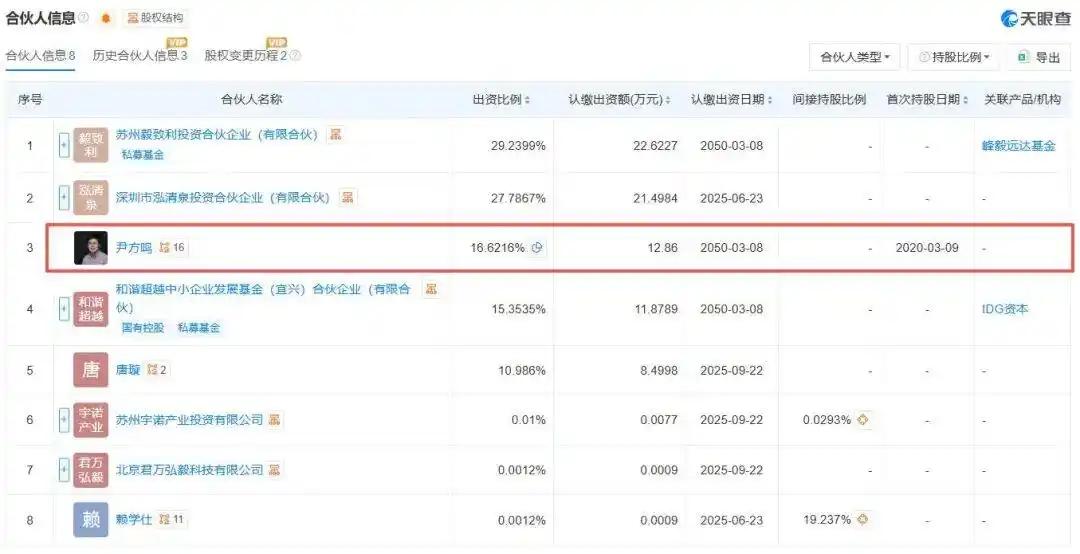Click the 29.2399% ratio cell
The height and width of the screenshot is (554, 1080).
pyautogui.click(x=518, y=145)
